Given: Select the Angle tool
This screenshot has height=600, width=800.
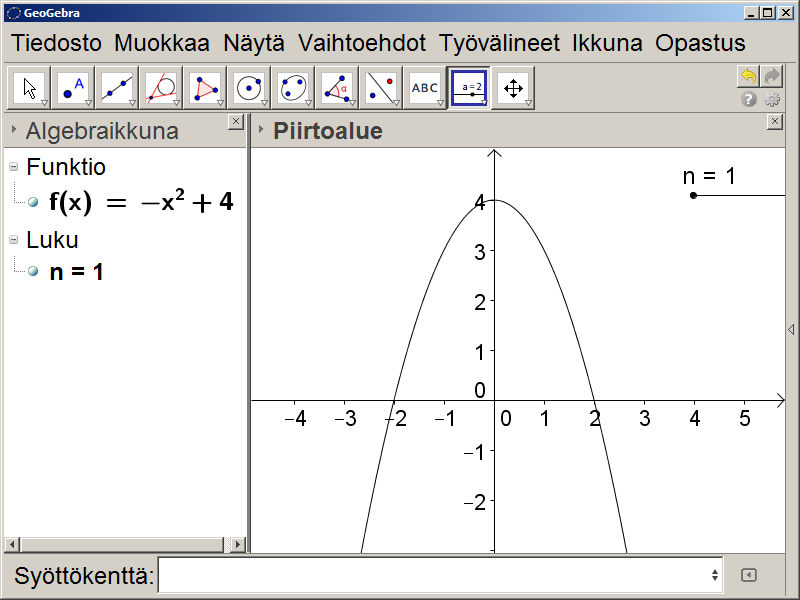Looking at the screenshot, I should point(337,88).
